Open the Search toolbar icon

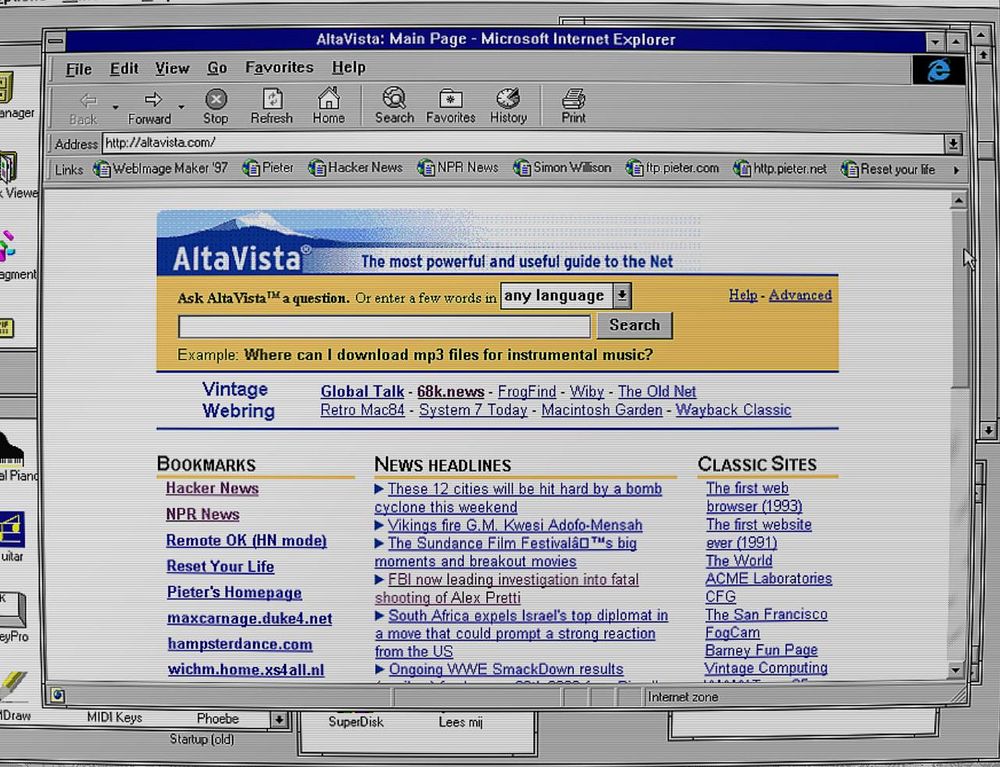[394, 106]
